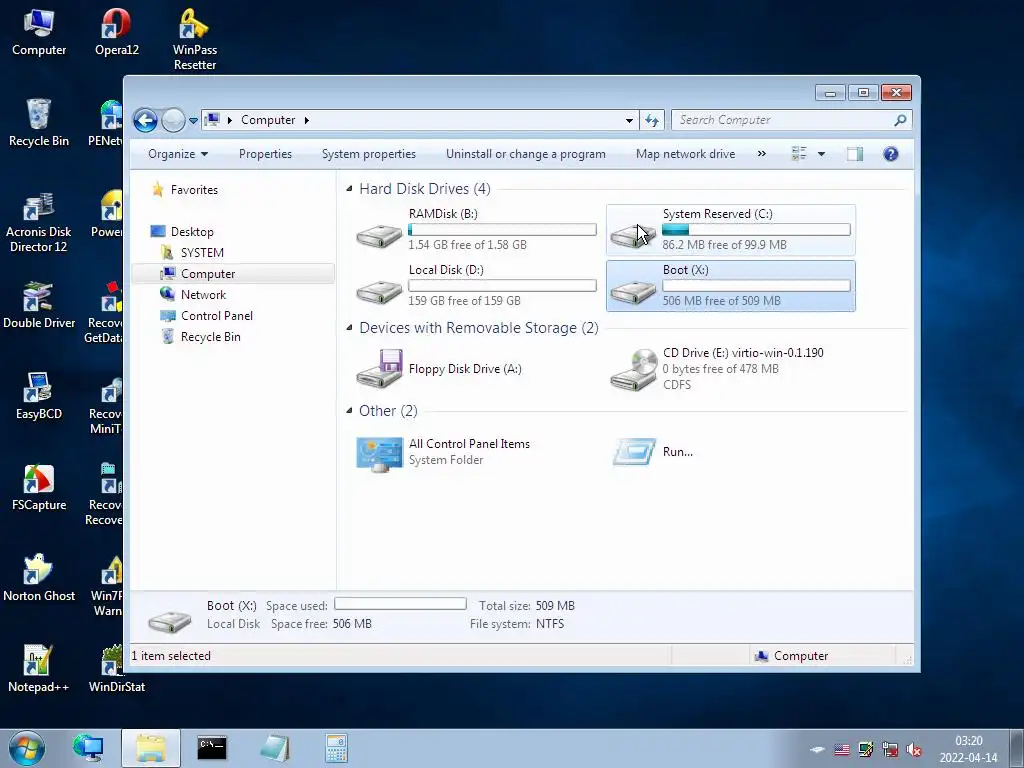Refresh the Computer view

652,120
